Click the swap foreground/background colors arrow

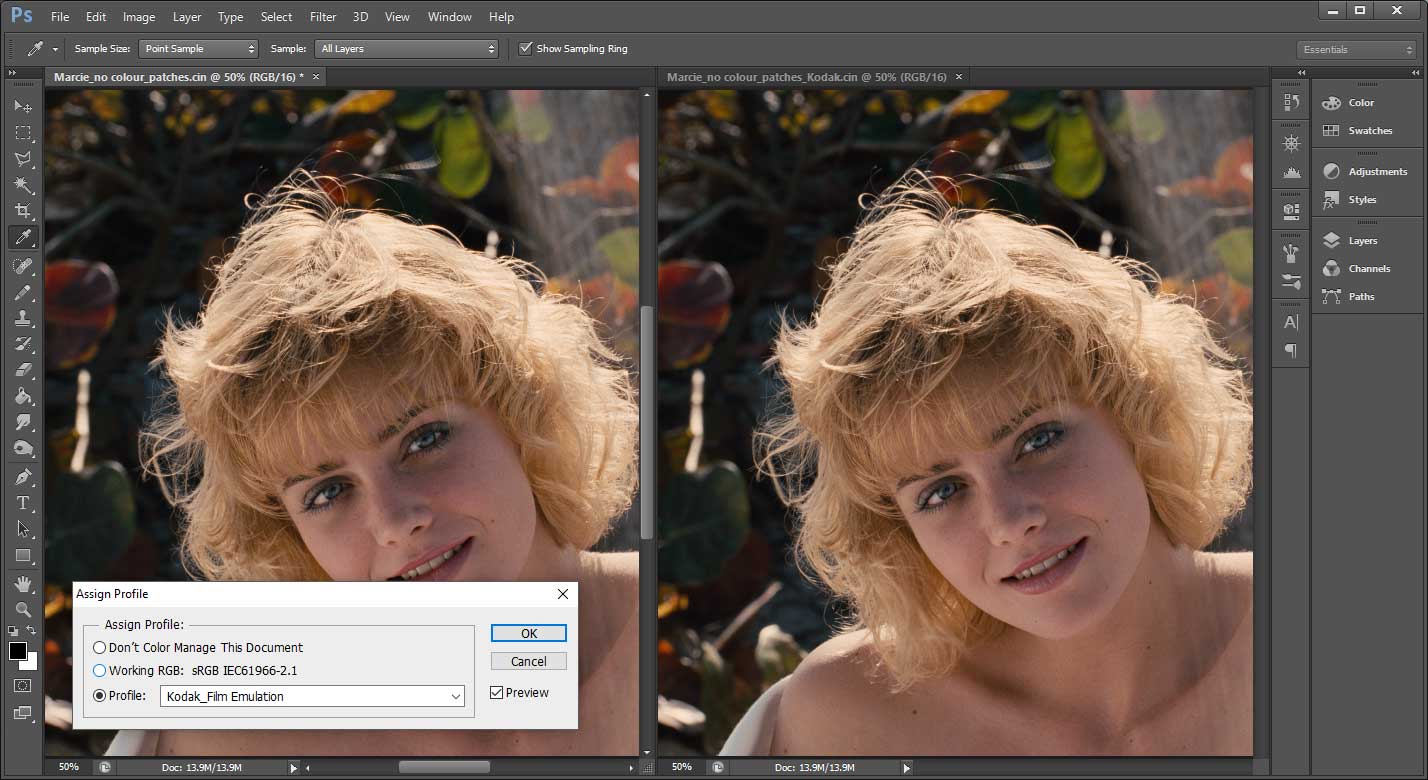[32, 631]
